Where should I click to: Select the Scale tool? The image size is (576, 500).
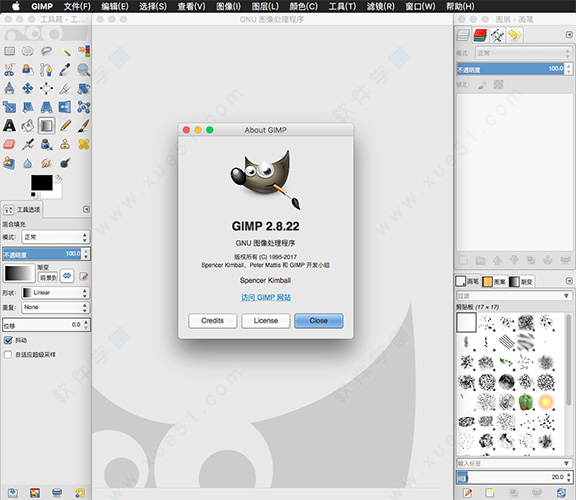coord(10,107)
